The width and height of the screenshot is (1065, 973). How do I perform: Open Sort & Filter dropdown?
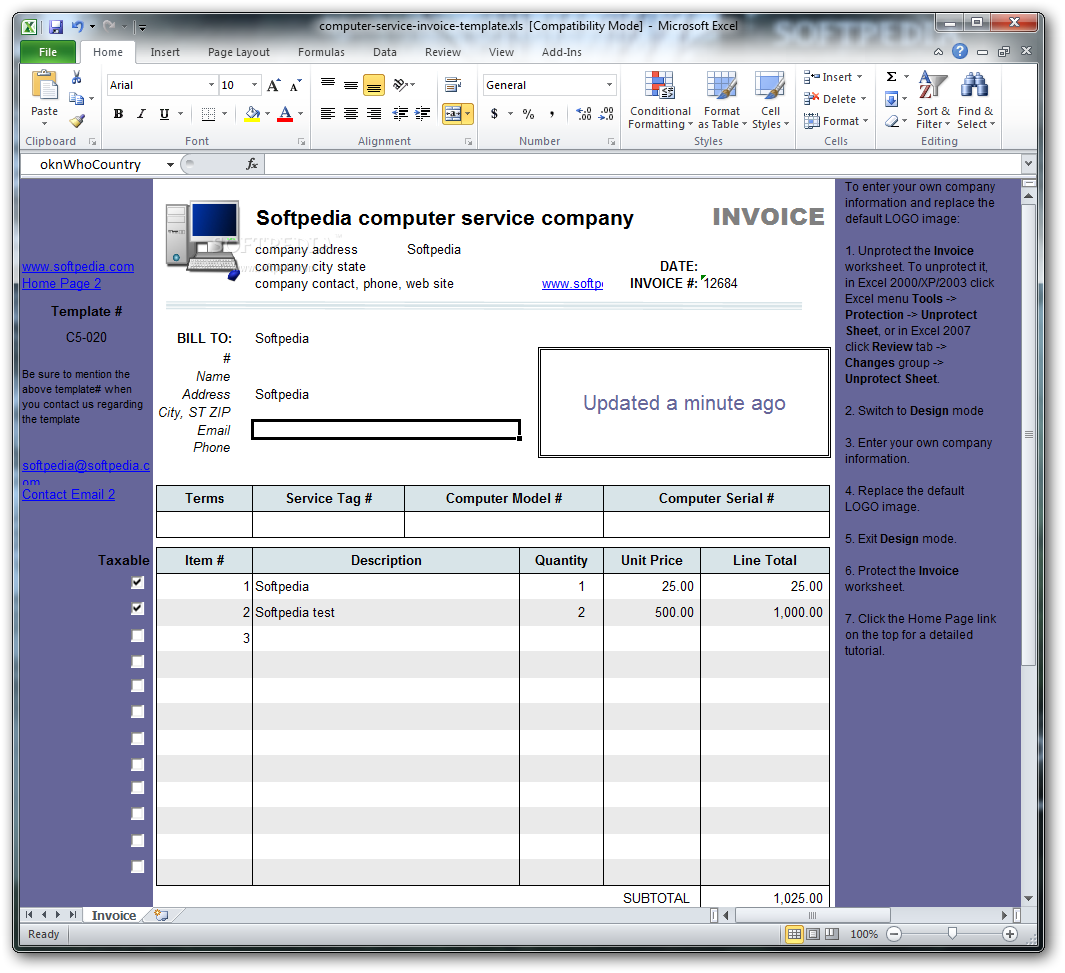[933, 101]
